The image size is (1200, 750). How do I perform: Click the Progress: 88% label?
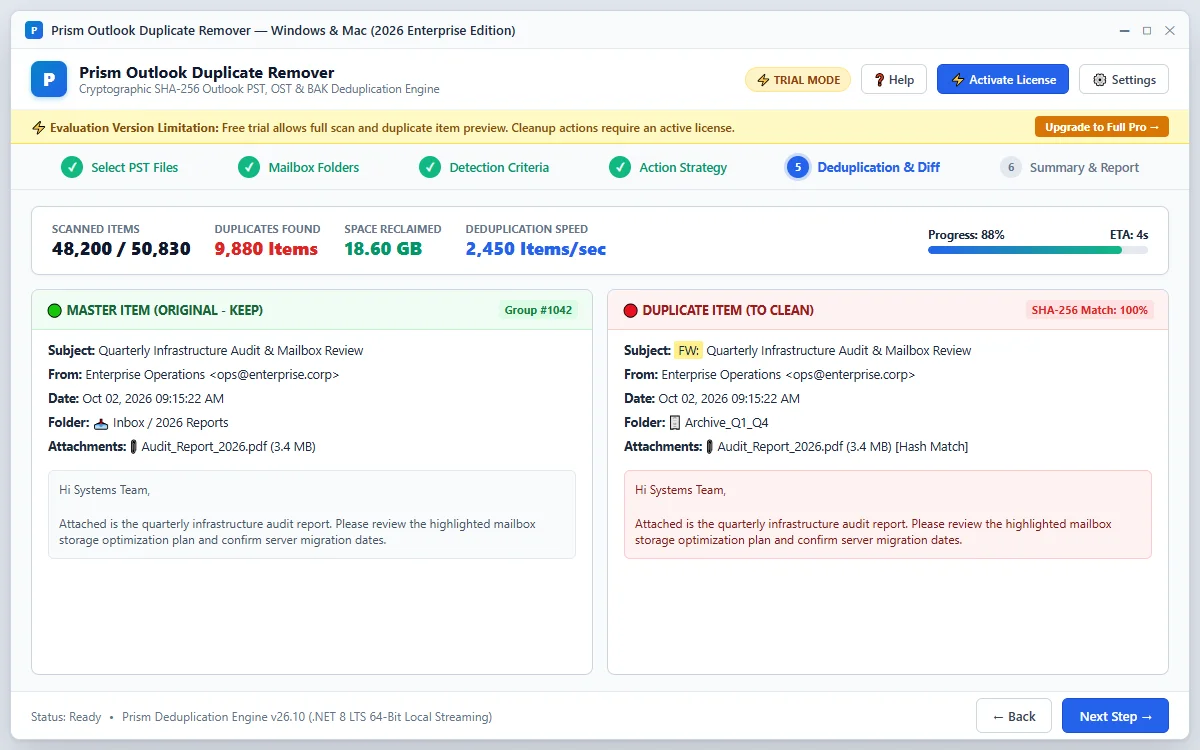tap(966, 235)
